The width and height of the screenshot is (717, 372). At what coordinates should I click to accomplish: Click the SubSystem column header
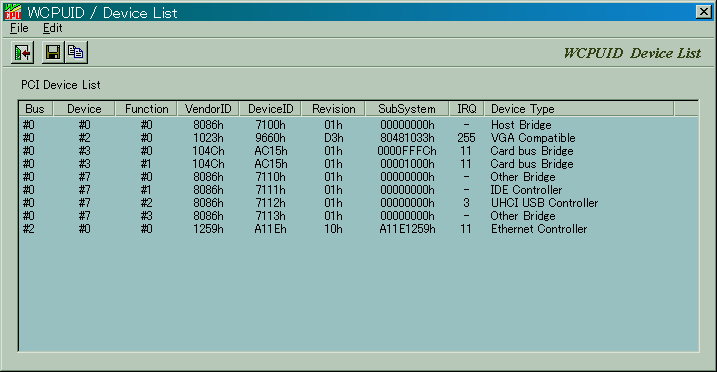pyautogui.click(x=407, y=109)
